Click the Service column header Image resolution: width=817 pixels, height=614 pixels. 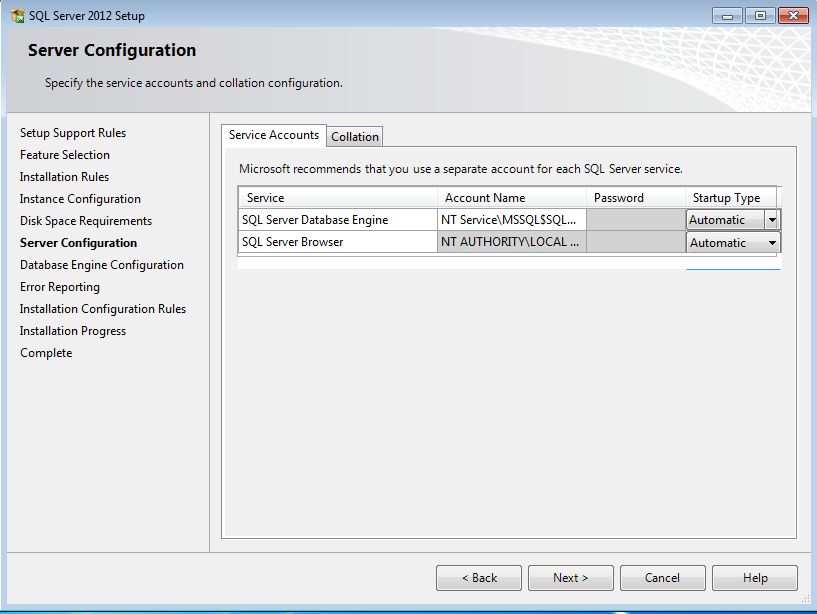click(x=337, y=198)
